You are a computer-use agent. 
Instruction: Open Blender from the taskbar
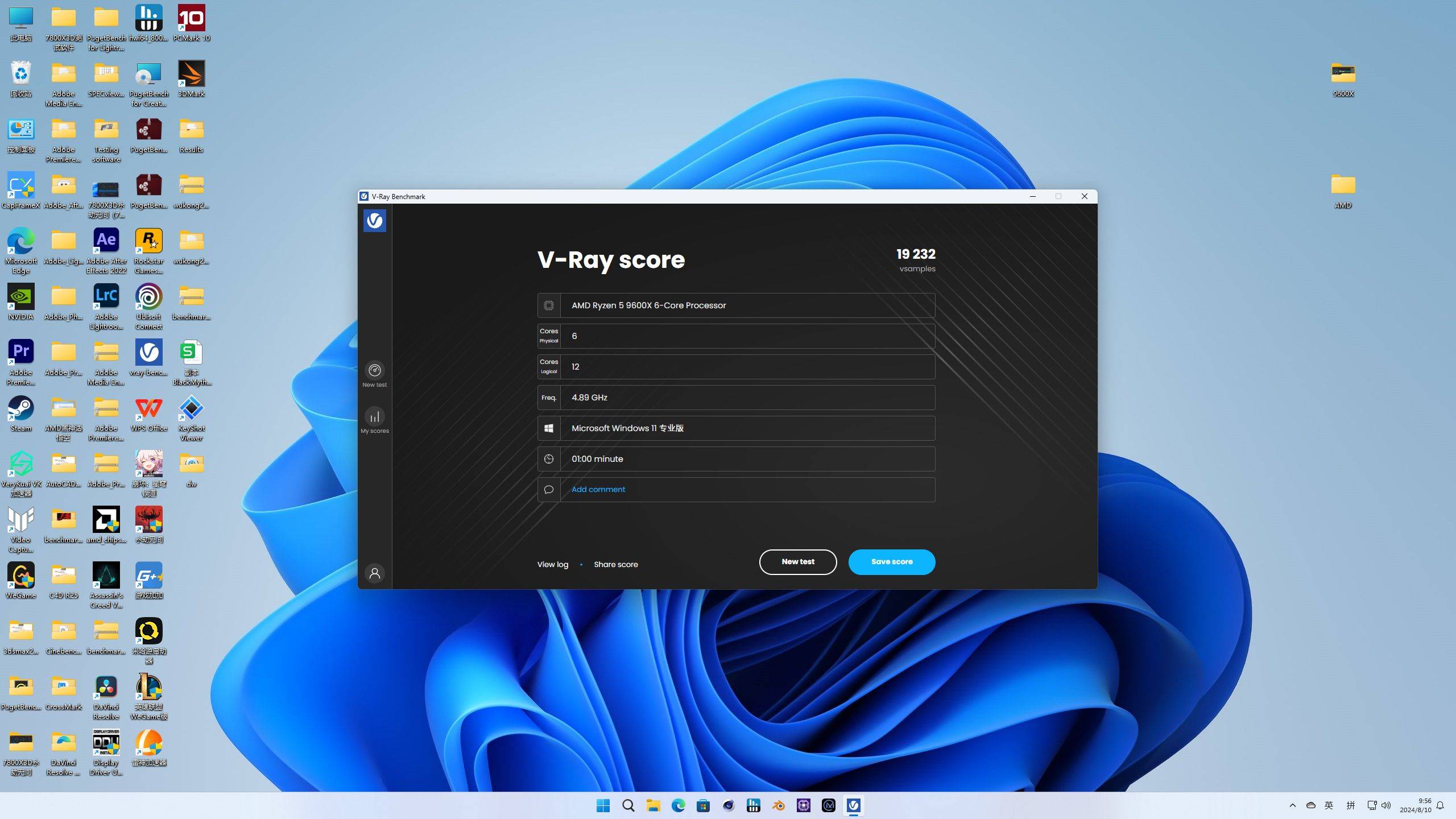pyautogui.click(x=778, y=805)
